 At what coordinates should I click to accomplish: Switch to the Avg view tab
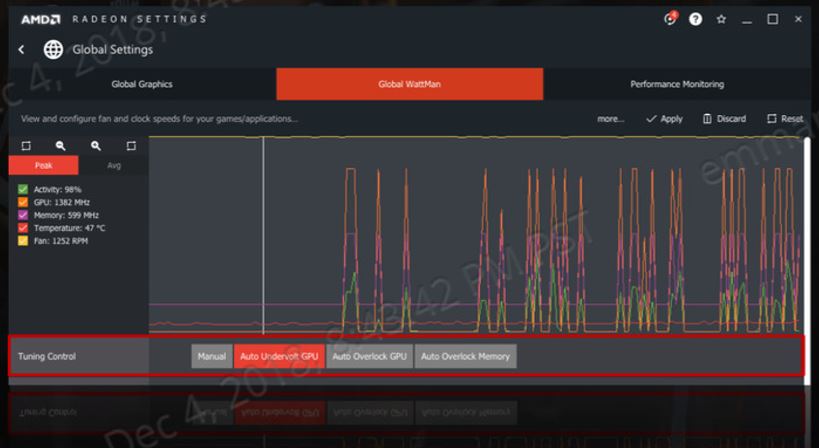114,166
